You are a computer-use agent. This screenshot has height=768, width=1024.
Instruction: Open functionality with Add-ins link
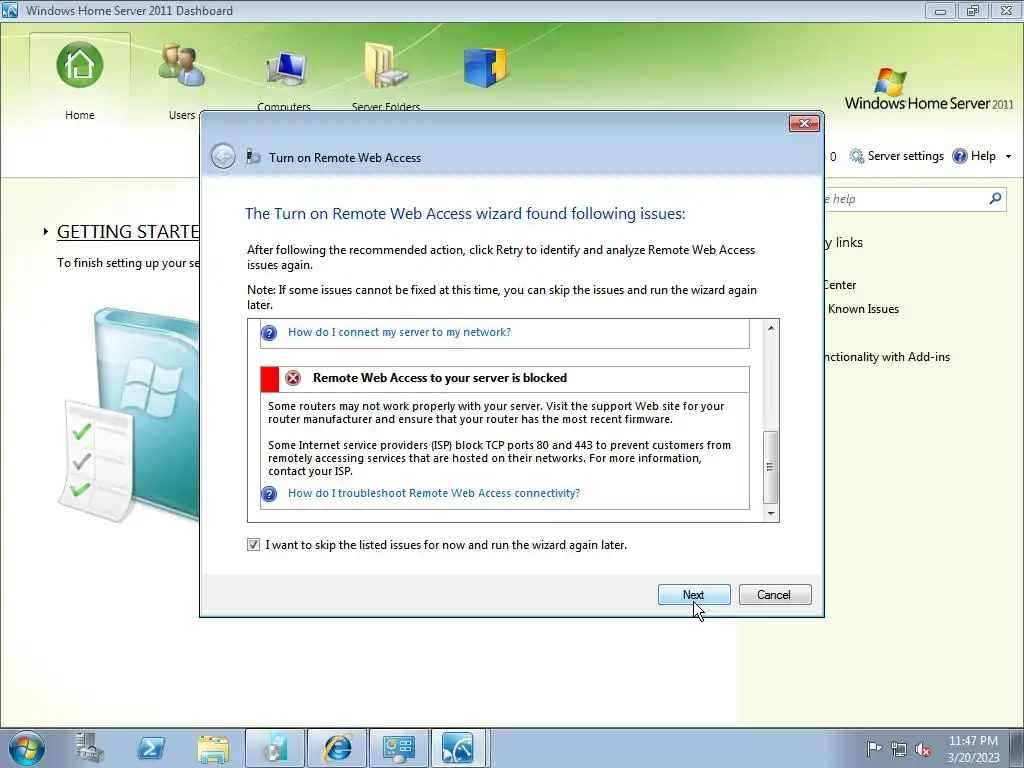coord(887,357)
